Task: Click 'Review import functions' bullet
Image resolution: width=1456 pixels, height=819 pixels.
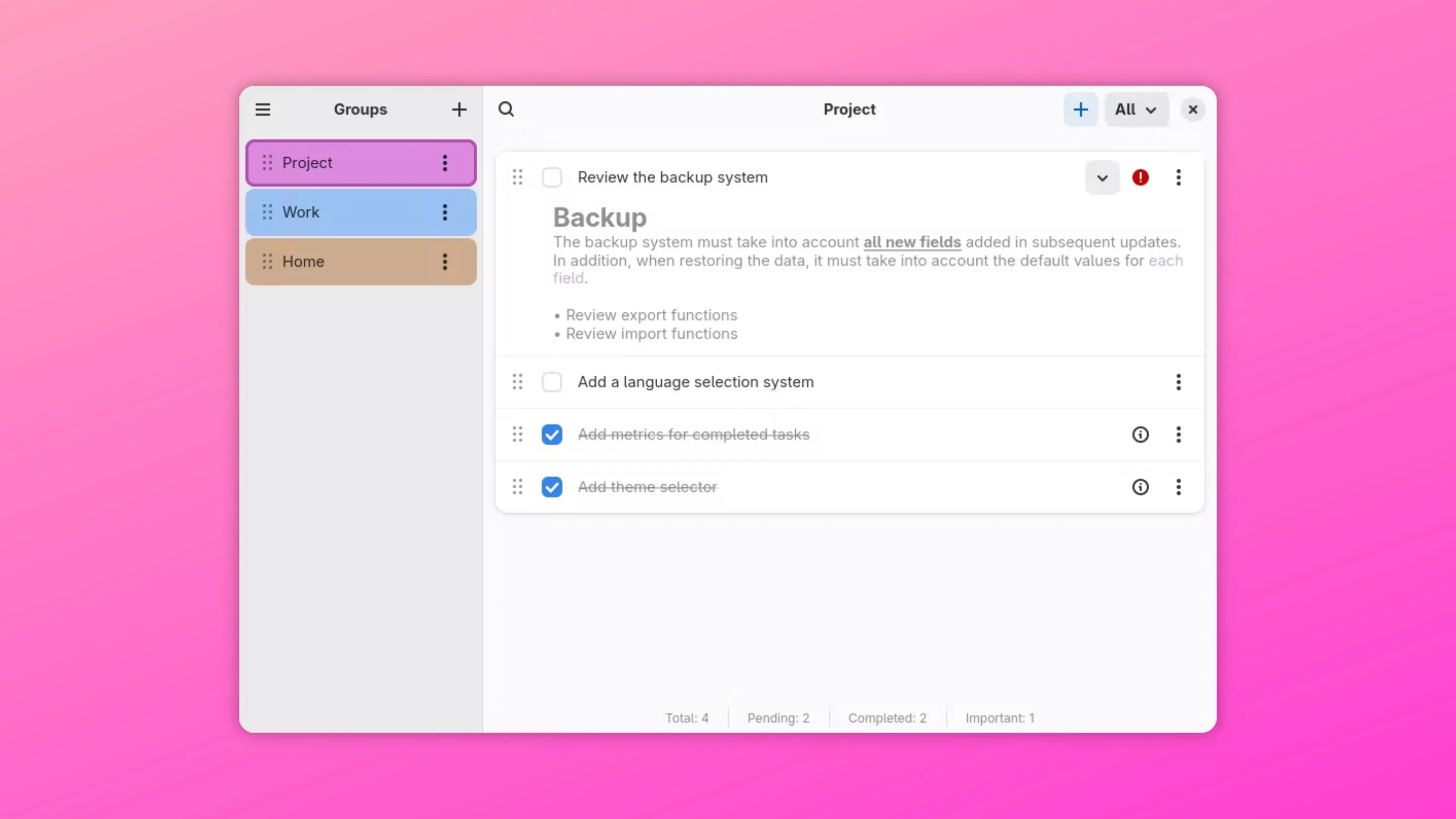Action: [651, 334]
